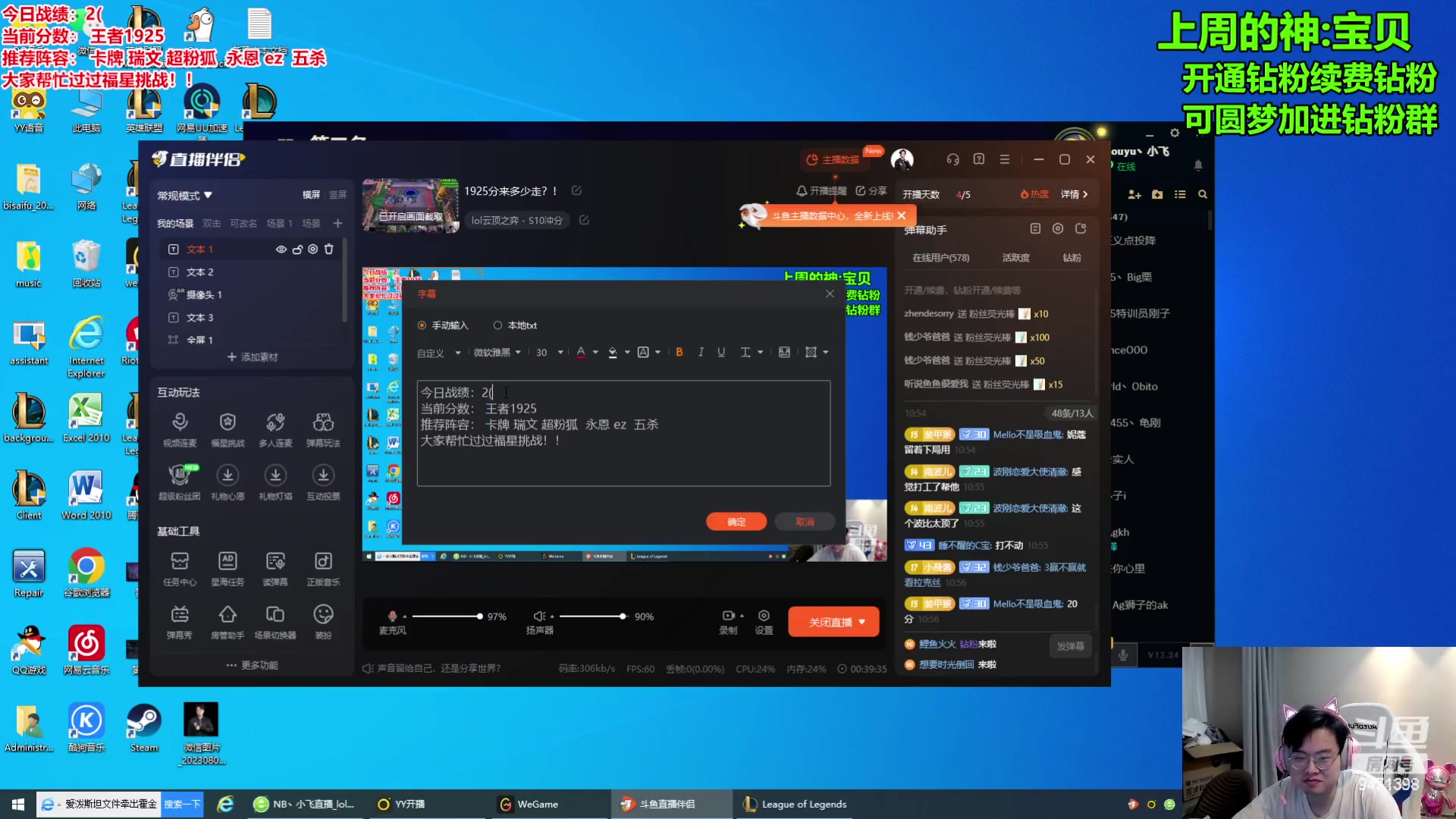1456x819 pixels.
Task: Apply underline formatting to subtitle text
Action: (721, 352)
